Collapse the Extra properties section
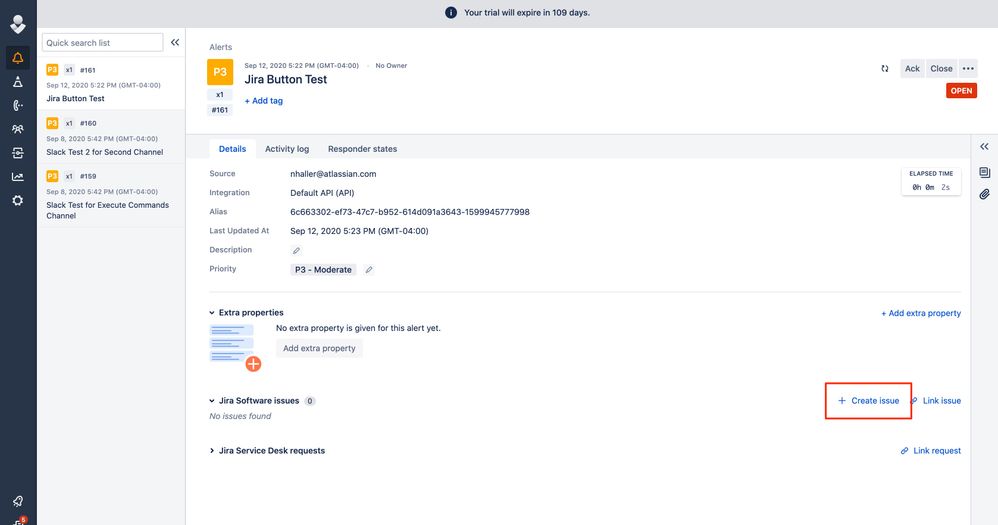This screenshot has width=998, height=525. tap(212, 312)
